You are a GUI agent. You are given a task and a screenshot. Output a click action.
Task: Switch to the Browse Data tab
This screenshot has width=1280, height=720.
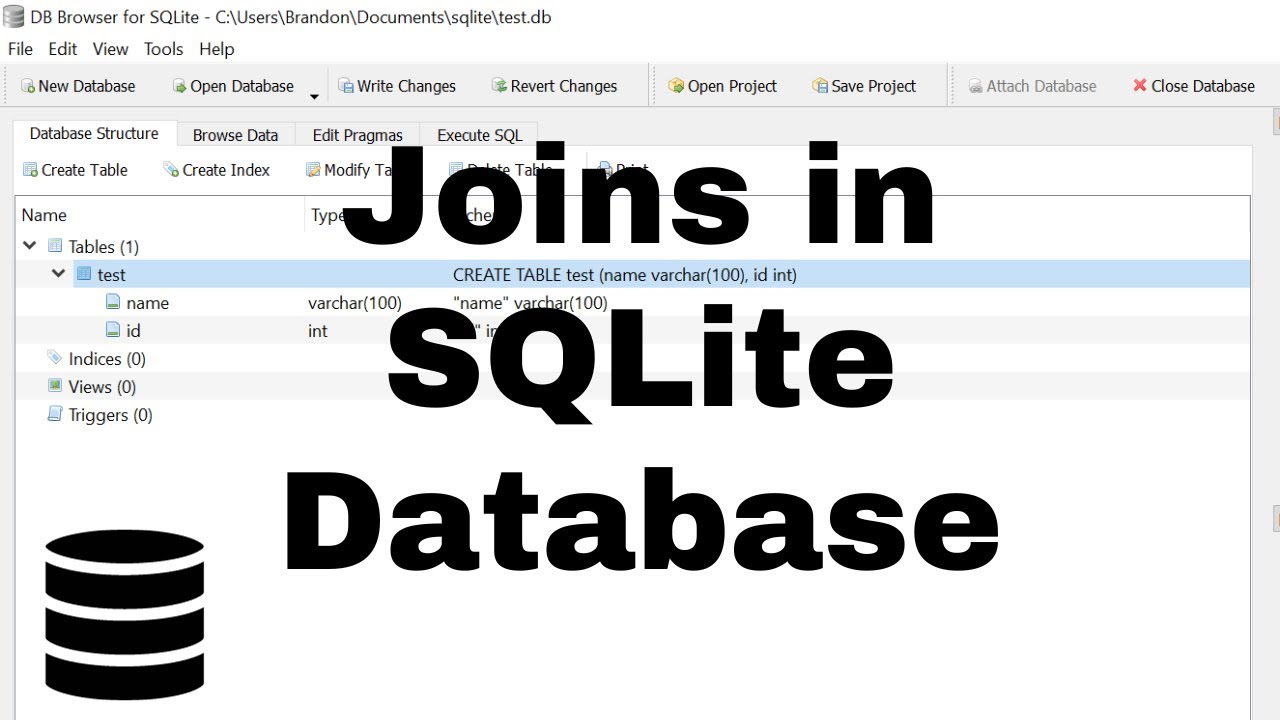coord(235,135)
